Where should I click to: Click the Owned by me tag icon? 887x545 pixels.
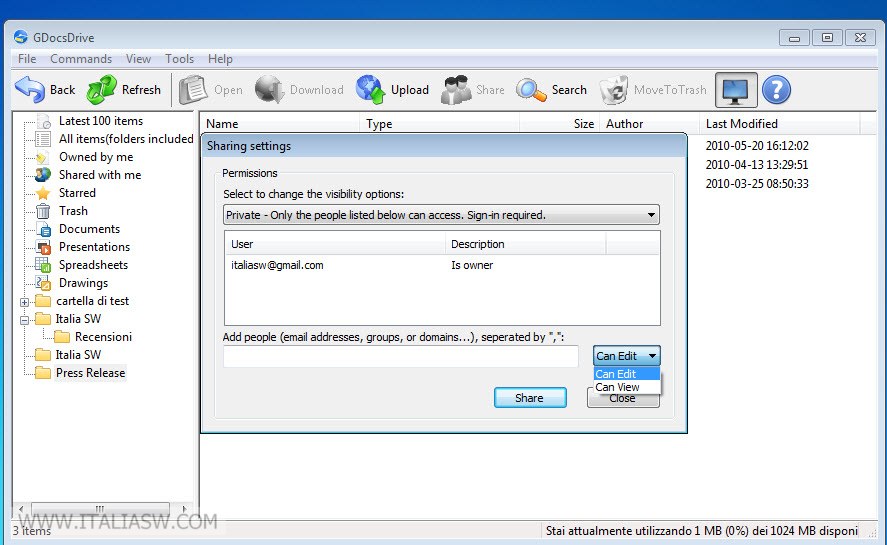pos(42,157)
